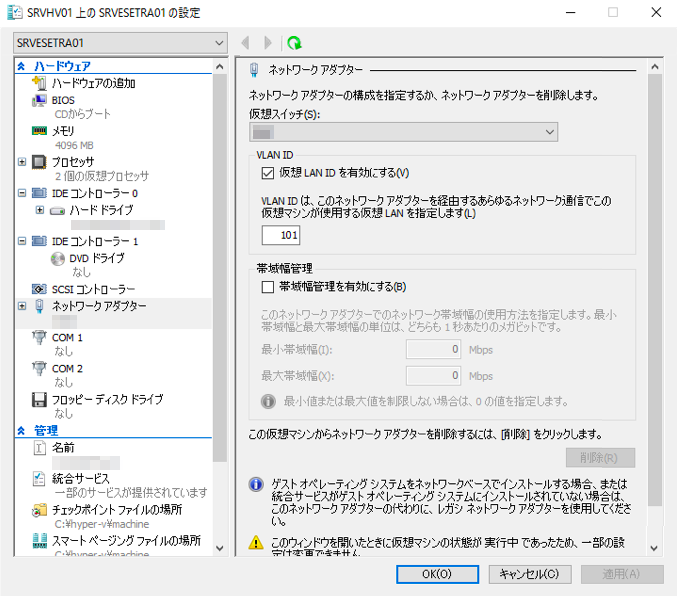Select the BIOS tree item label
677x596 pixels.
pos(63,100)
